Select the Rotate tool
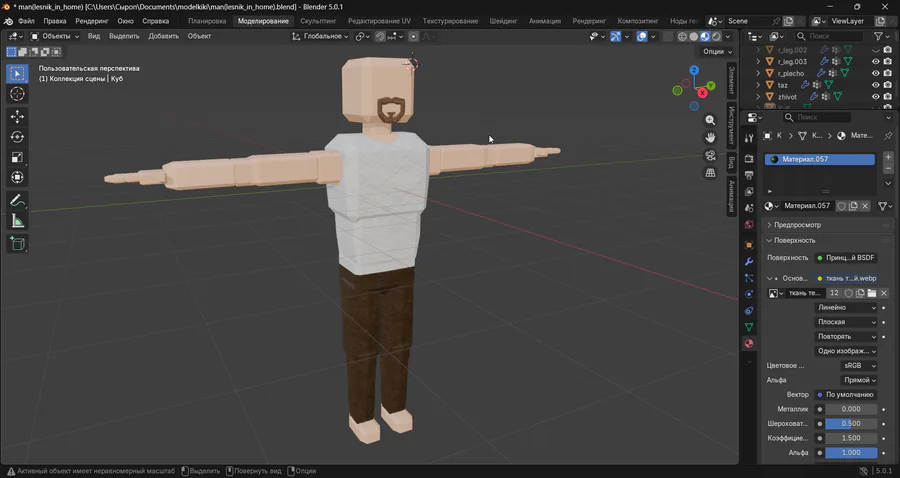This screenshot has width=900, height=478. click(x=17, y=137)
